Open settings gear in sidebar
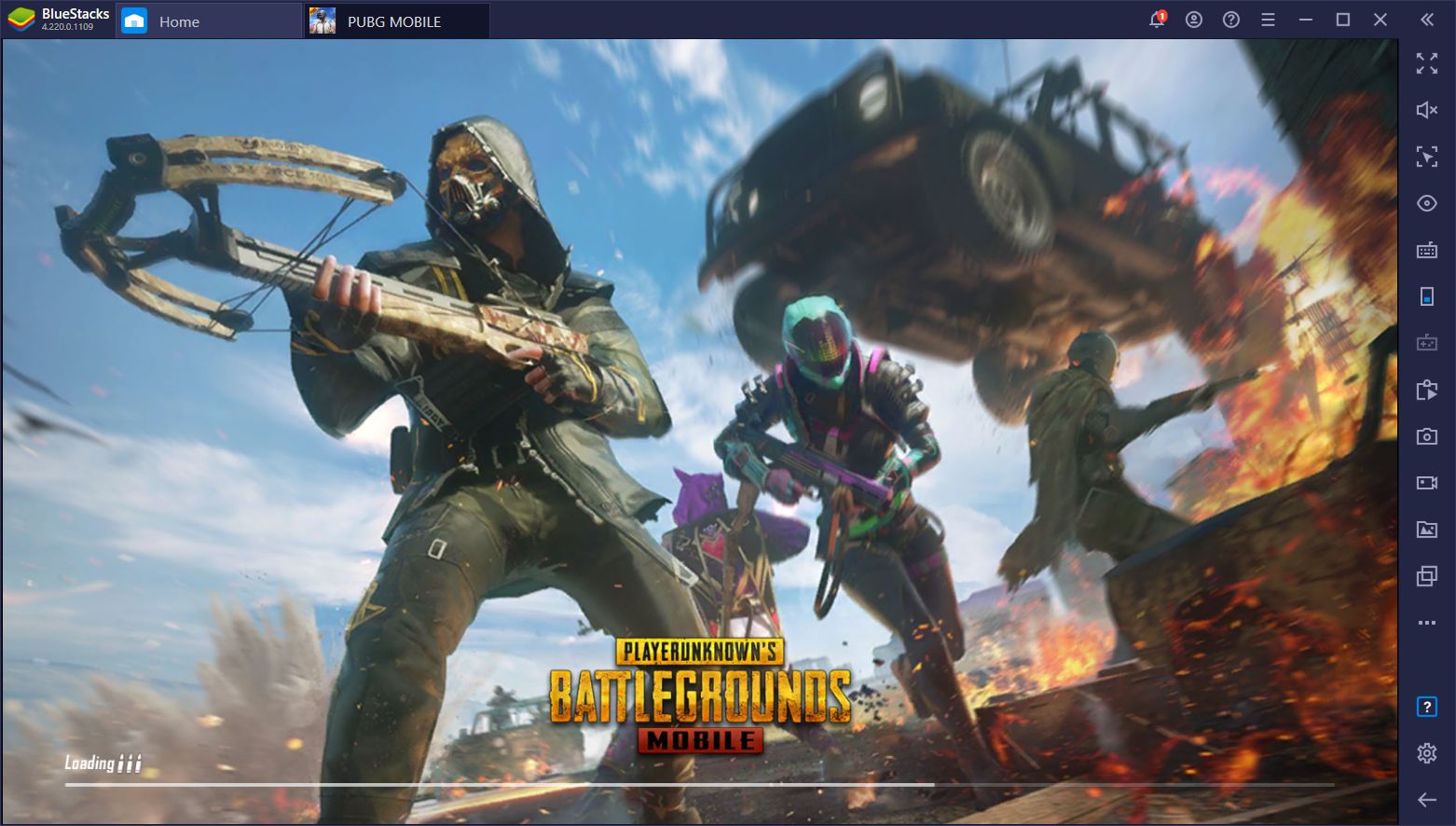Screen dimensions: 1456x826 click(x=1427, y=753)
